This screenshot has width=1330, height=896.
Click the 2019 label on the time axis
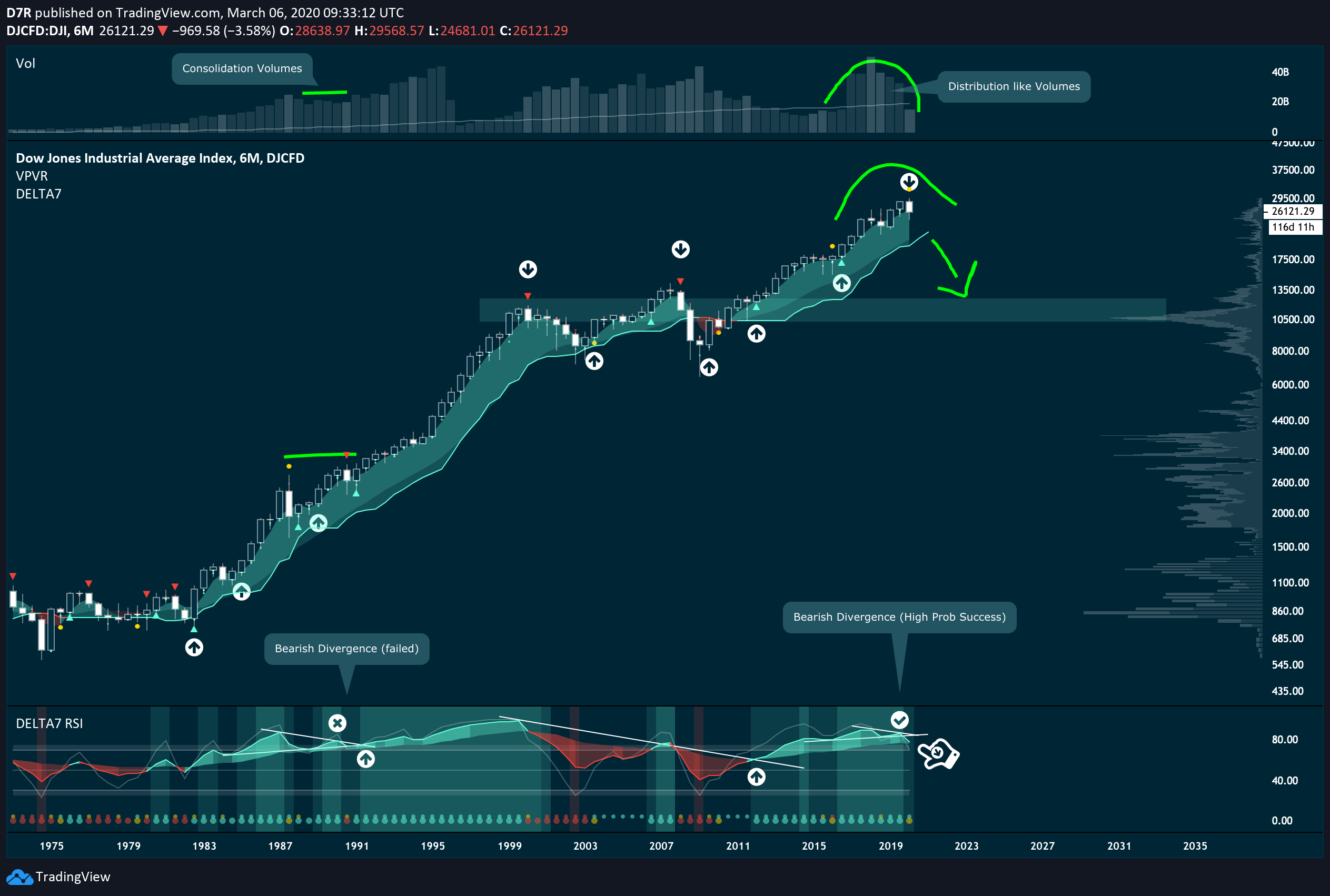click(x=890, y=847)
